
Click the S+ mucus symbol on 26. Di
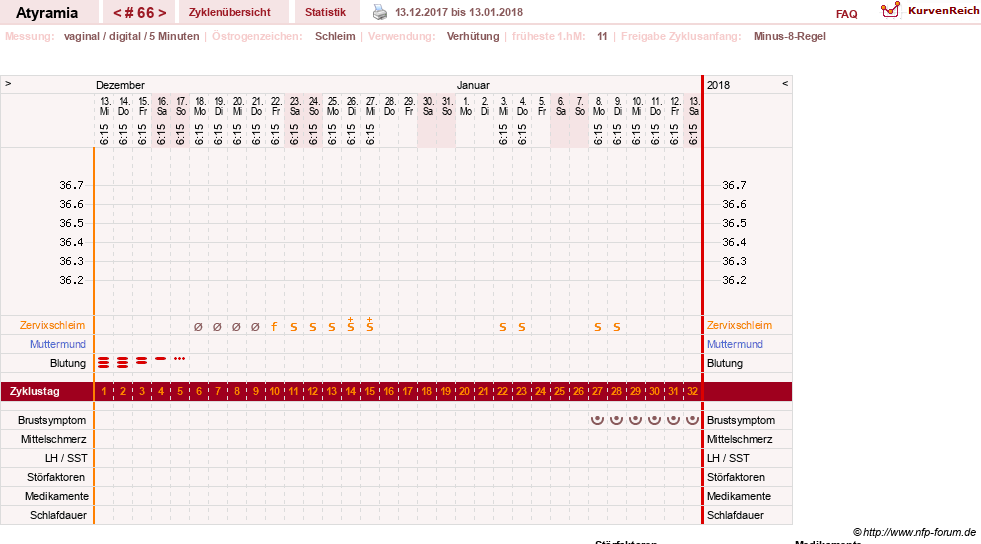pyautogui.click(x=350, y=325)
